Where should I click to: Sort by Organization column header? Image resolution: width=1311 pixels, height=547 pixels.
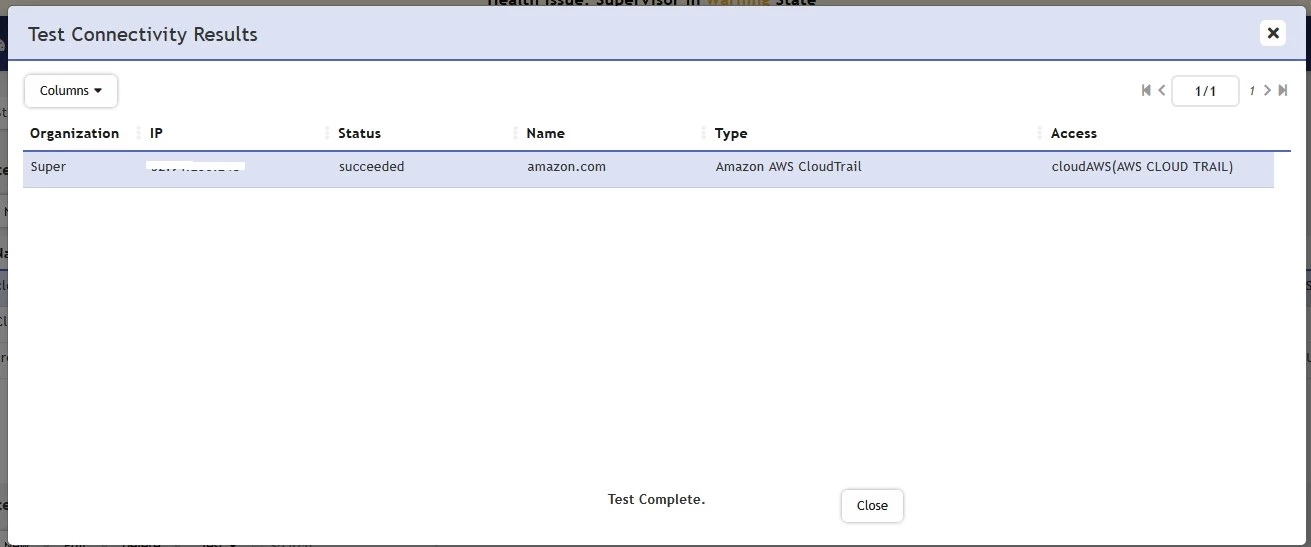coord(74,133)
